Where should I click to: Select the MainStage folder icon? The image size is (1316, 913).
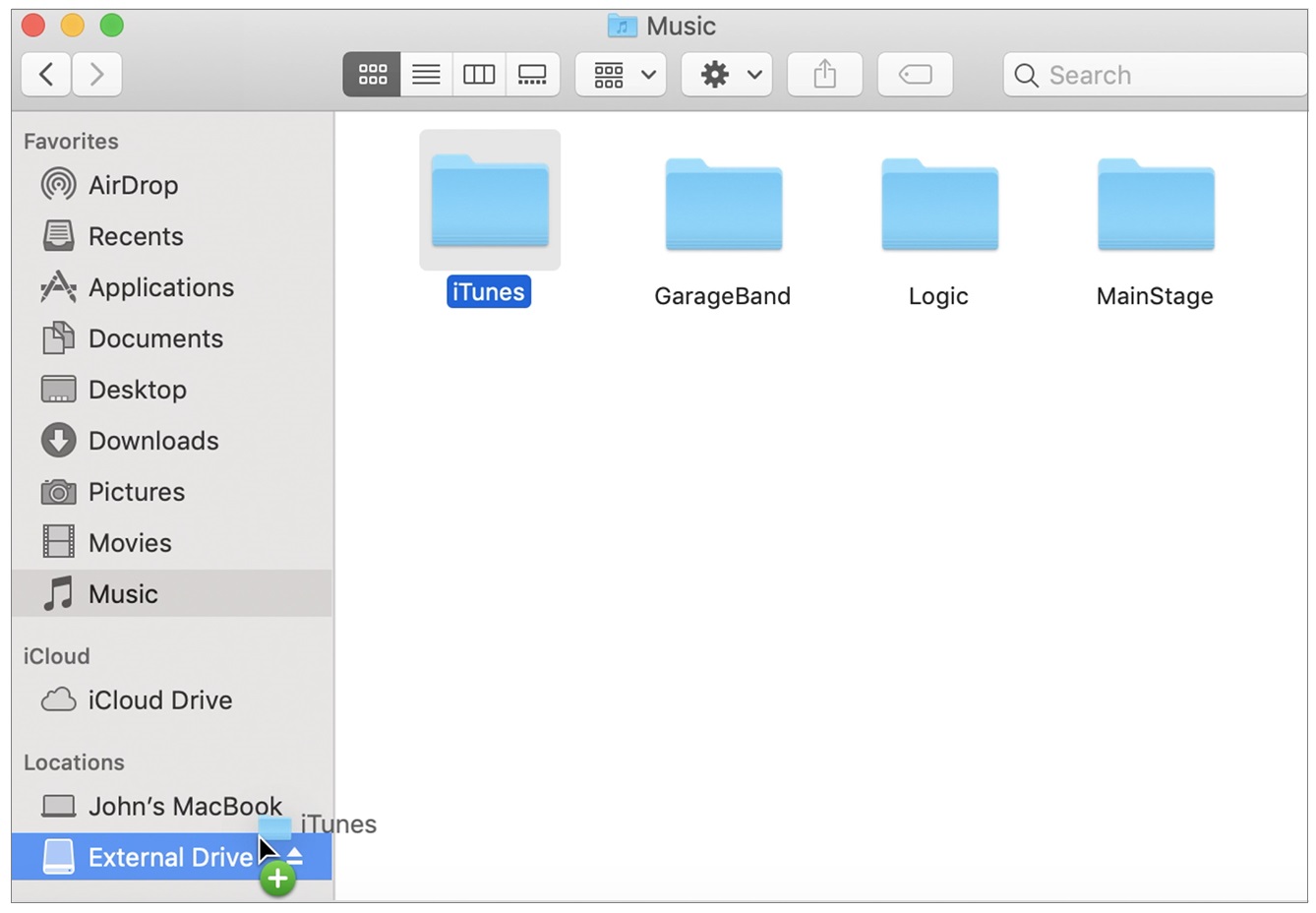1156,204
